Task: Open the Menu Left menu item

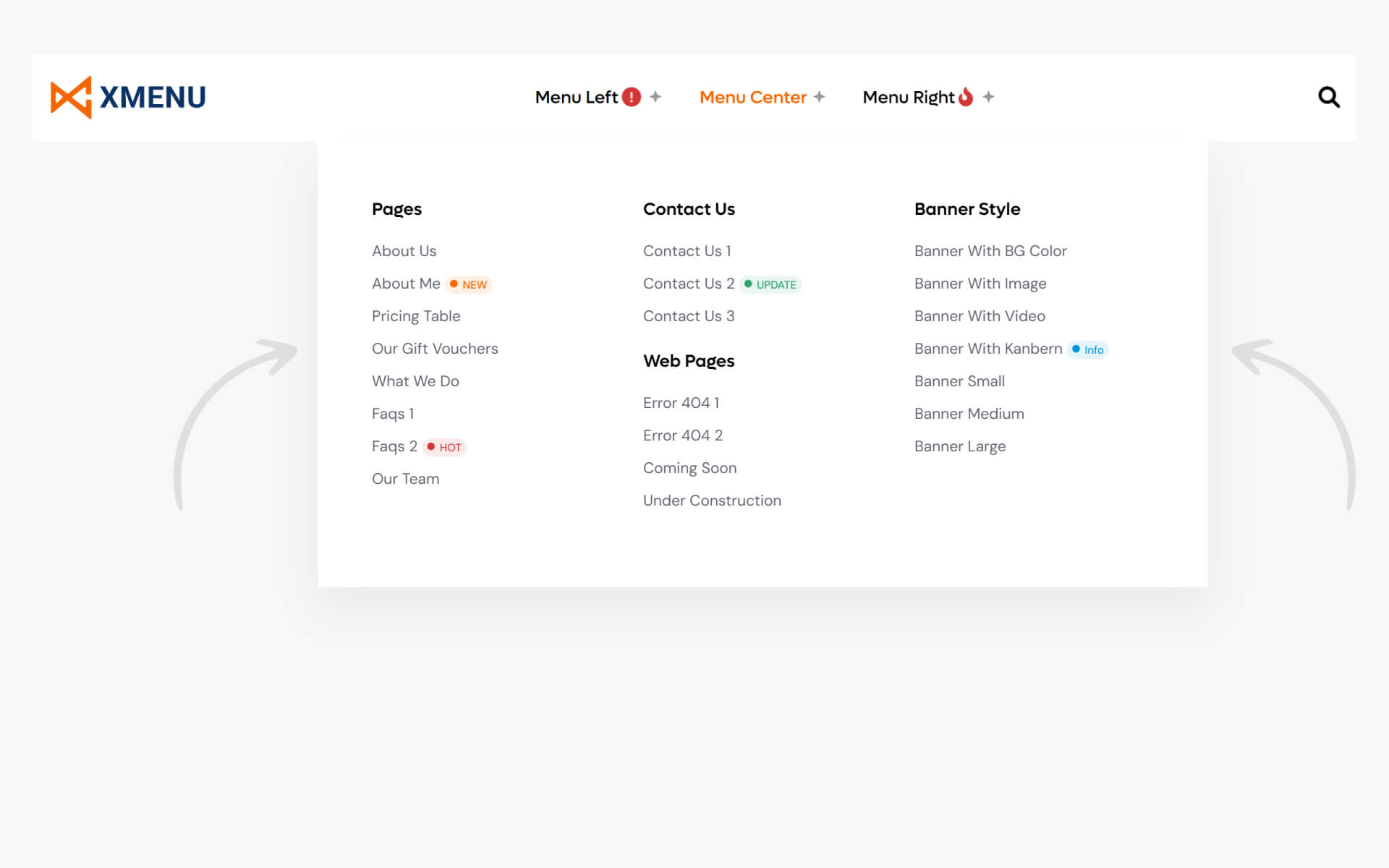Action: (576, 97)
